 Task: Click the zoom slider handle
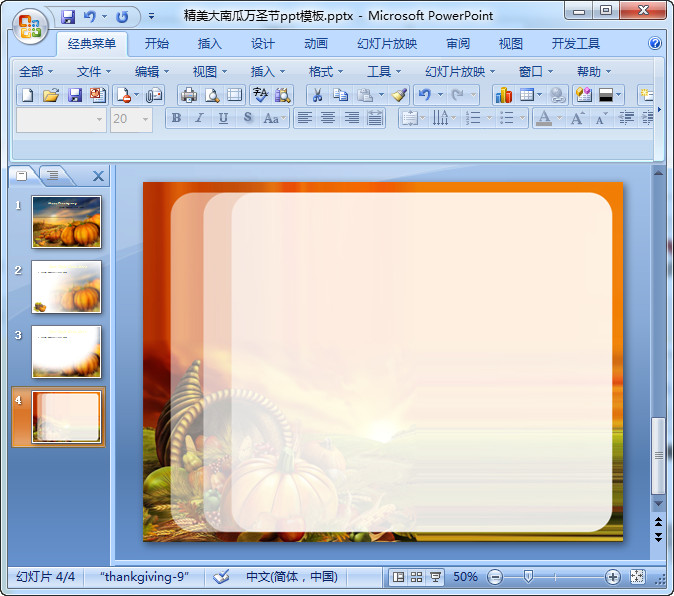click(528, 577)
